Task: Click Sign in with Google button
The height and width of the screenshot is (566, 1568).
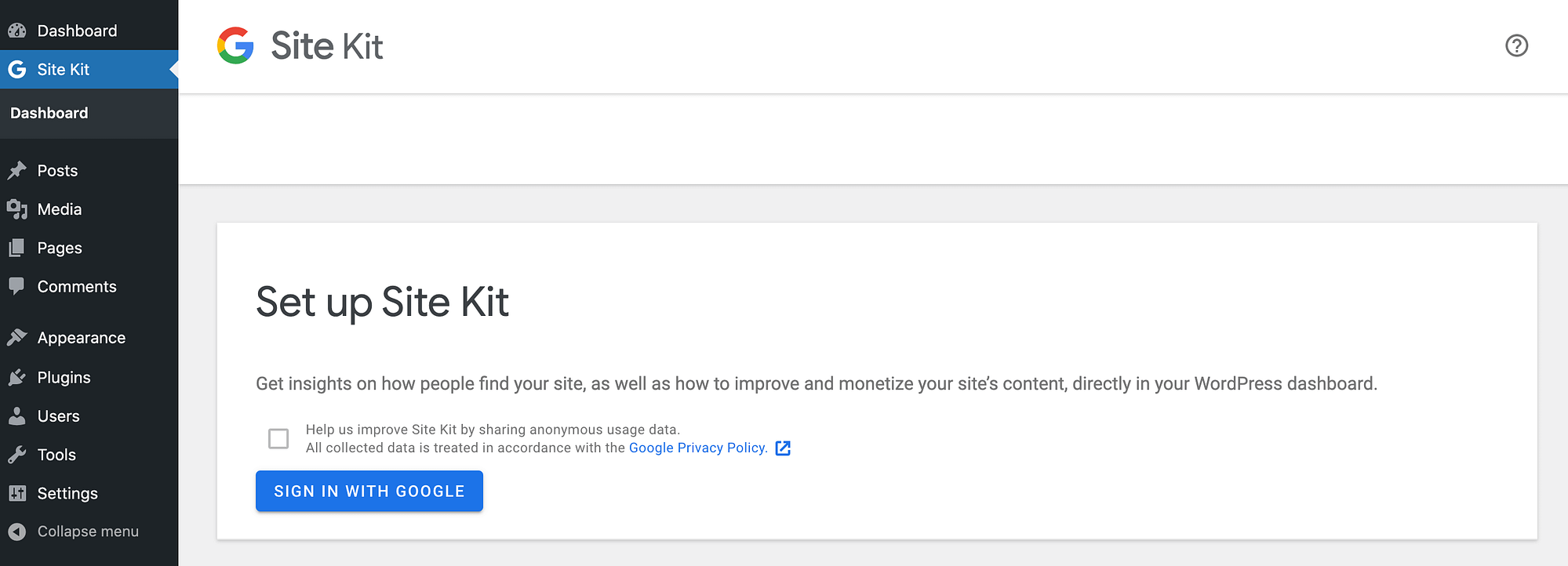Action: coord(369,491)
